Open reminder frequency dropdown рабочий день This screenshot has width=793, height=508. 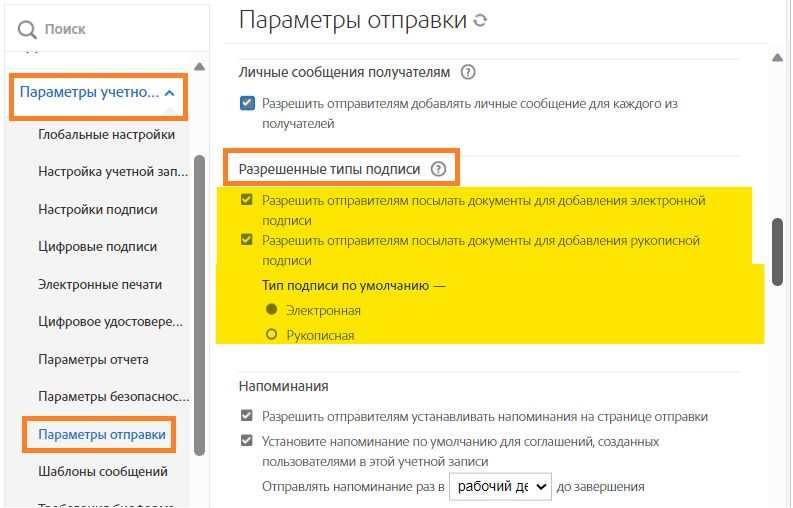500,487
